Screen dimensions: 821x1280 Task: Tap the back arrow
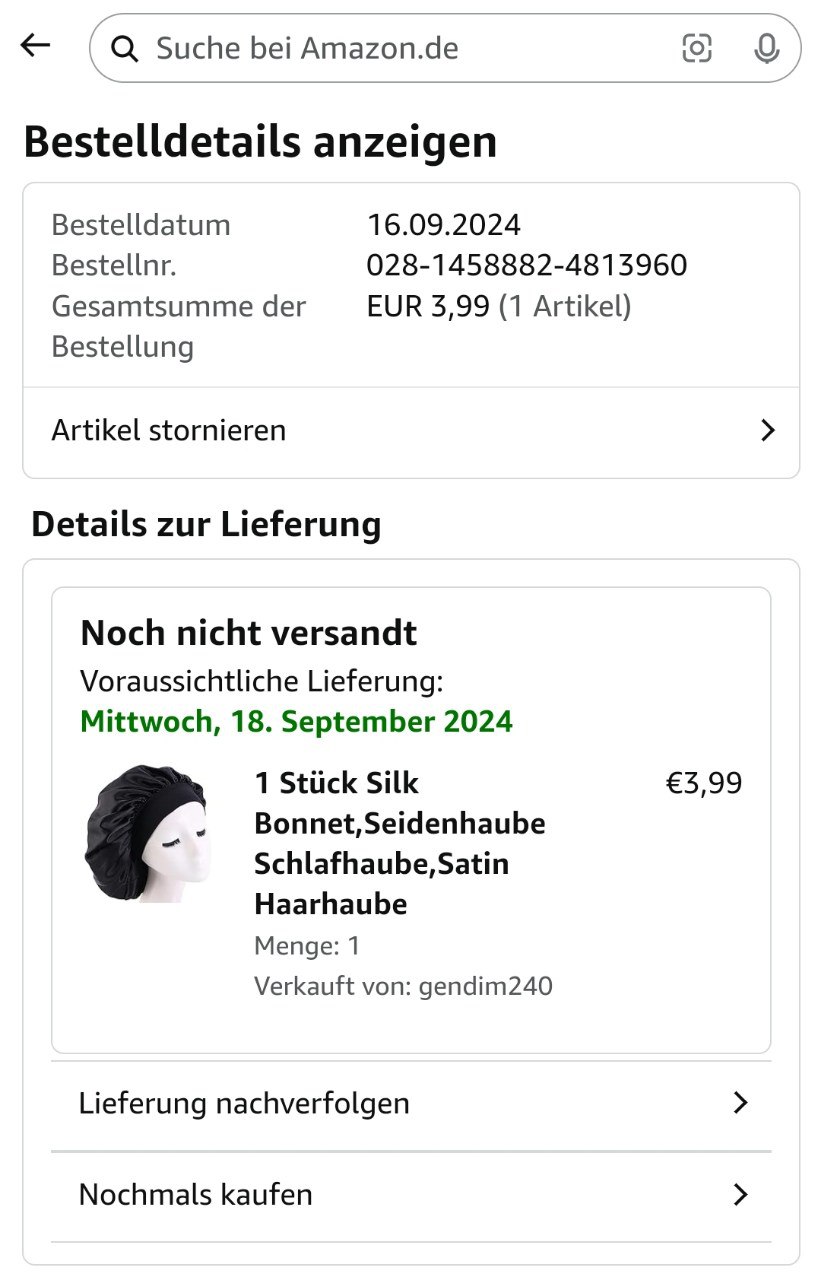point(35,45)
